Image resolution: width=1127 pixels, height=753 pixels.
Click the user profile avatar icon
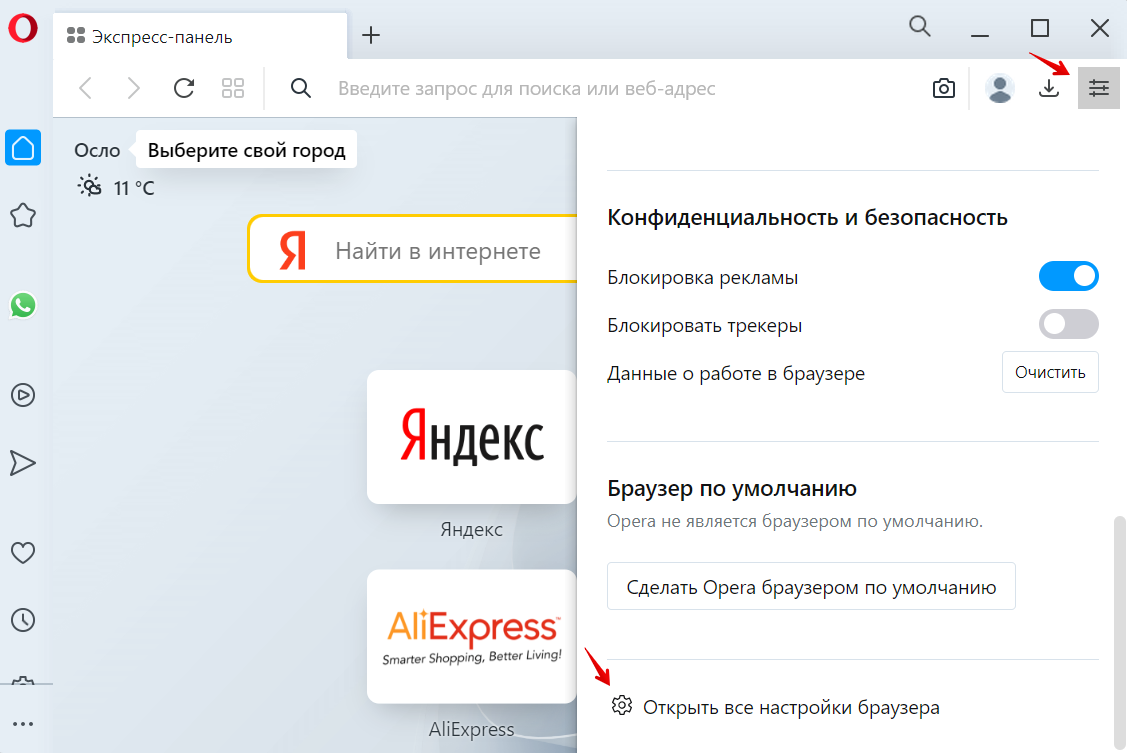(x=999, y=89)
